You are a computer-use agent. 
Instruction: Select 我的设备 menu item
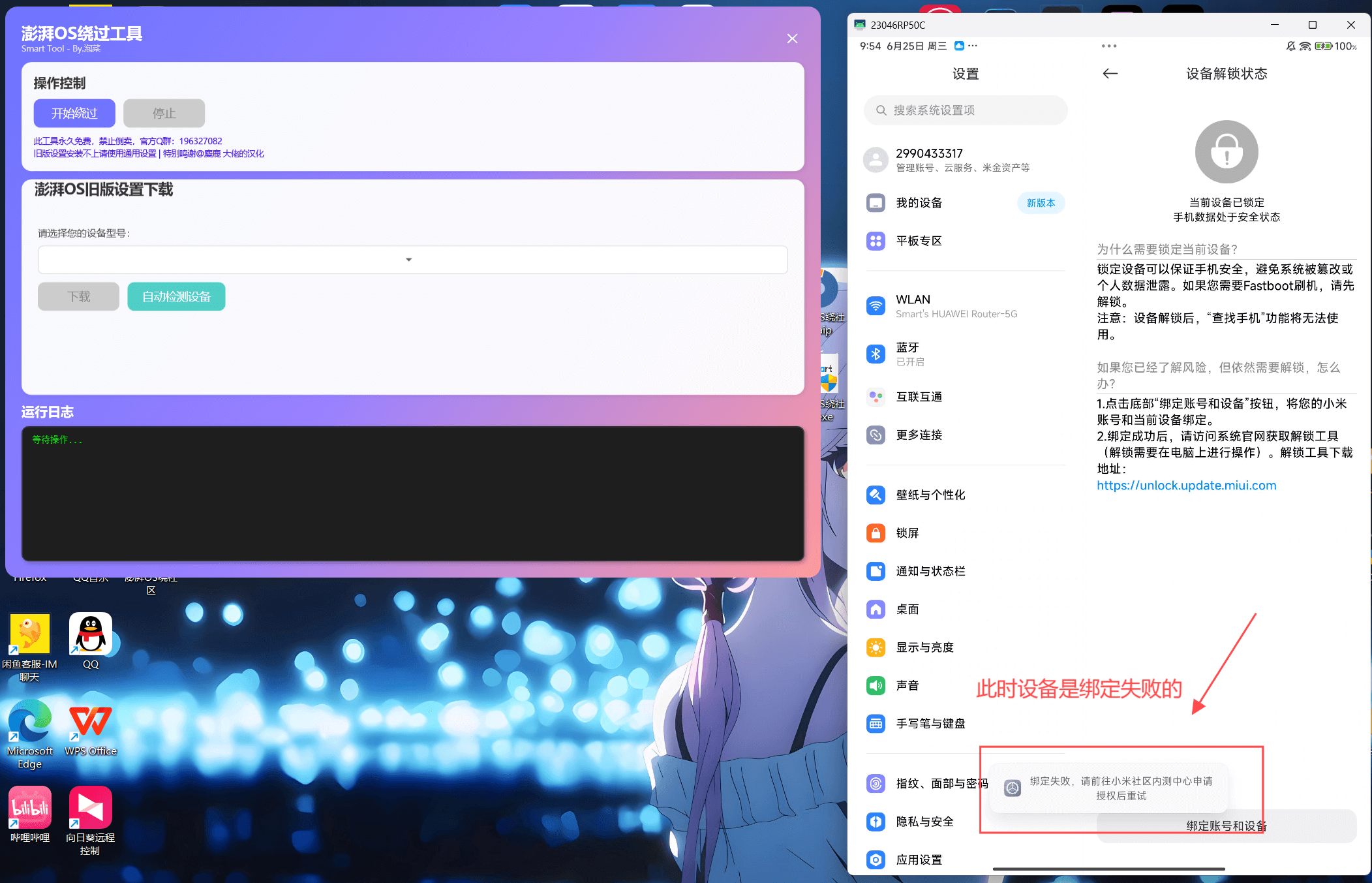coord(919,203)
